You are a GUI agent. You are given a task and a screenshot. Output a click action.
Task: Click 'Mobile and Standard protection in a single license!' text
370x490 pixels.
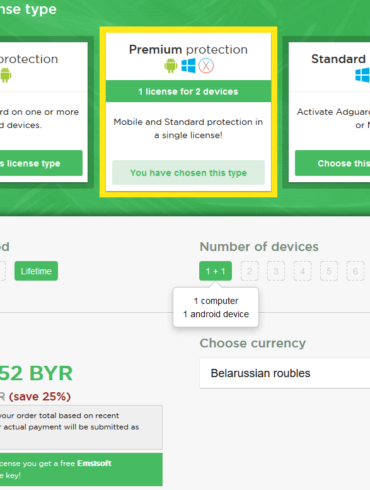pyautogui.click(x=188, y=128)
